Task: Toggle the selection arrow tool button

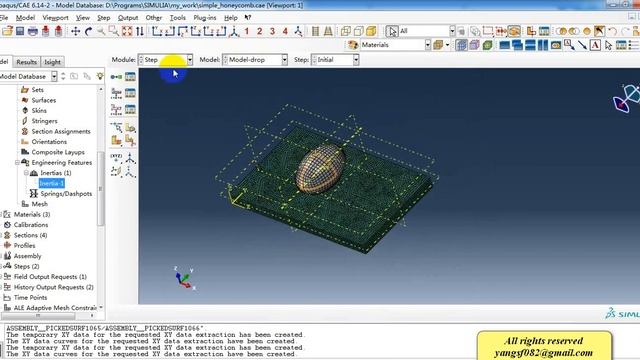Action: (x=392, y=31)
